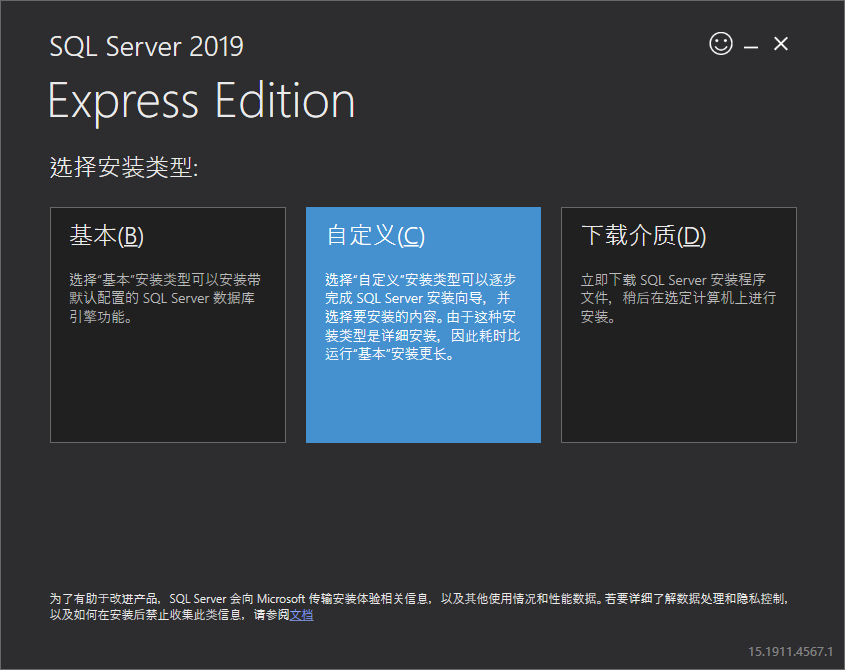The image size is (845, 670).
Task: Open the 文档 privacy documentation link
Action: (x=301, y=615)
